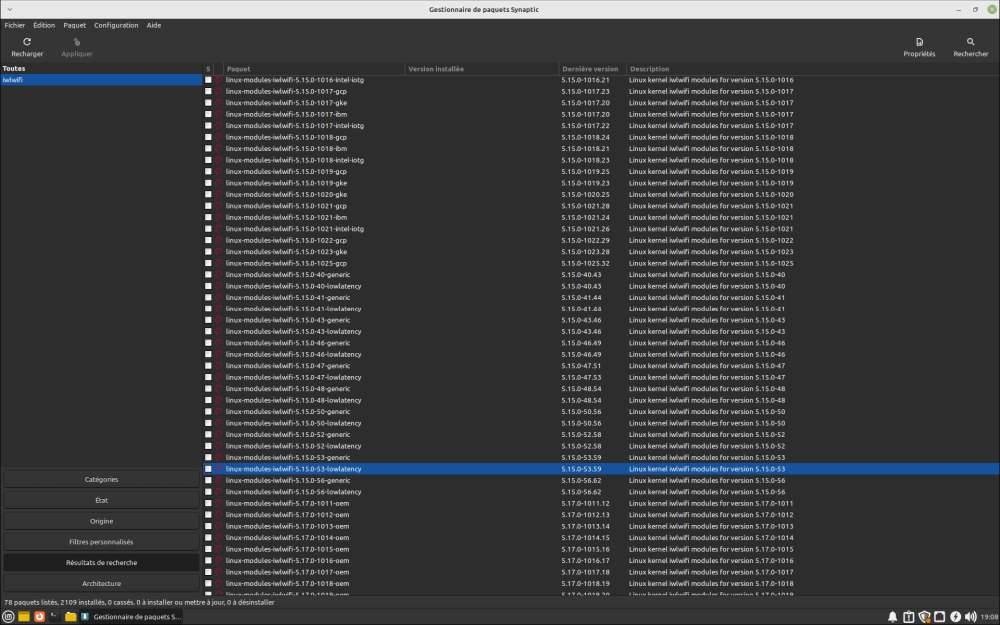1000x625 pixels.
Task: Sort by Version installée column header
Action: 480,69
